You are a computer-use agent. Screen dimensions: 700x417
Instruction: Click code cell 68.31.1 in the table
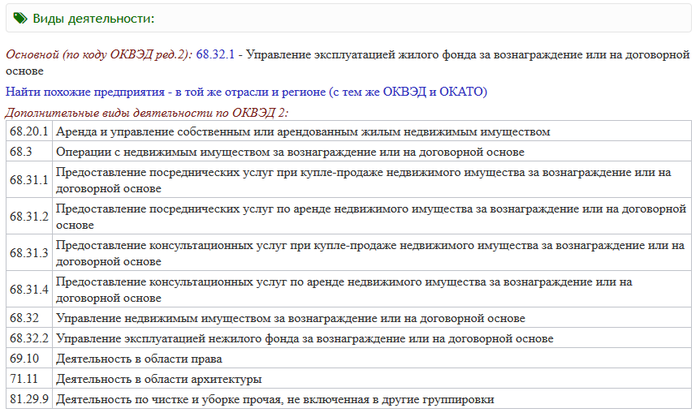(x=29, y=180)
